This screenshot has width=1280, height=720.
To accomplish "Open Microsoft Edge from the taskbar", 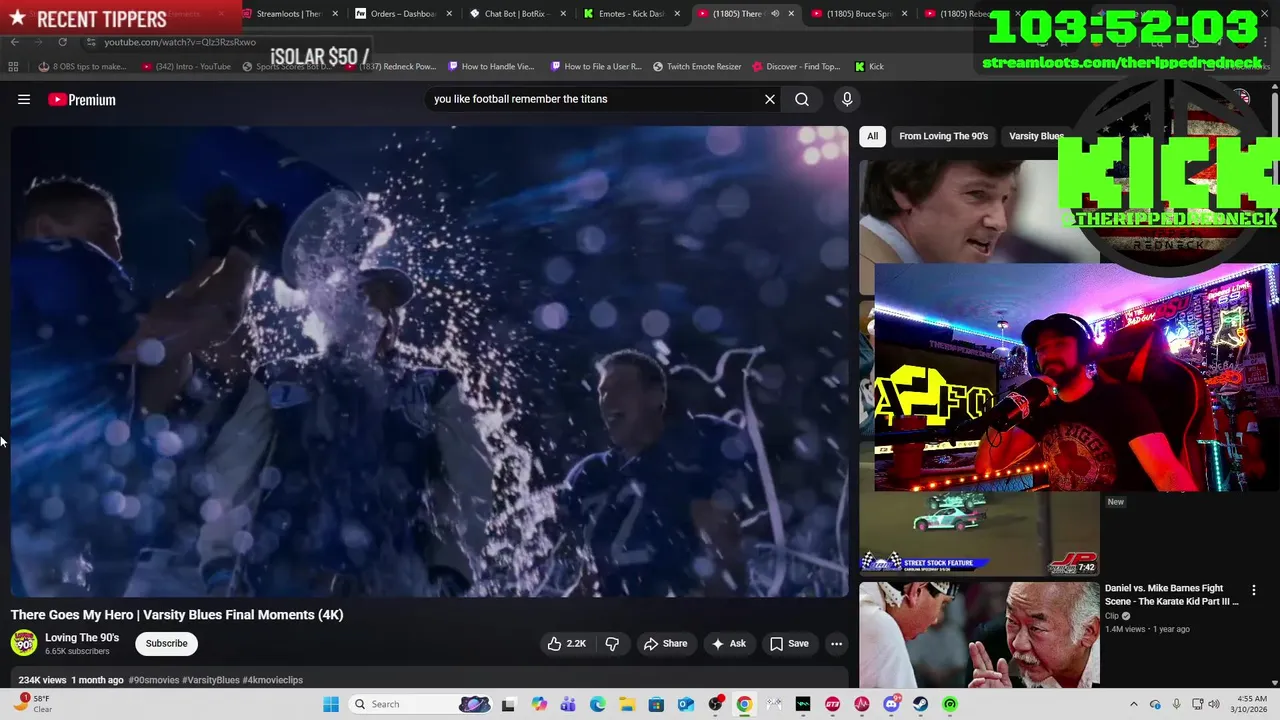I will click(598, 704).
